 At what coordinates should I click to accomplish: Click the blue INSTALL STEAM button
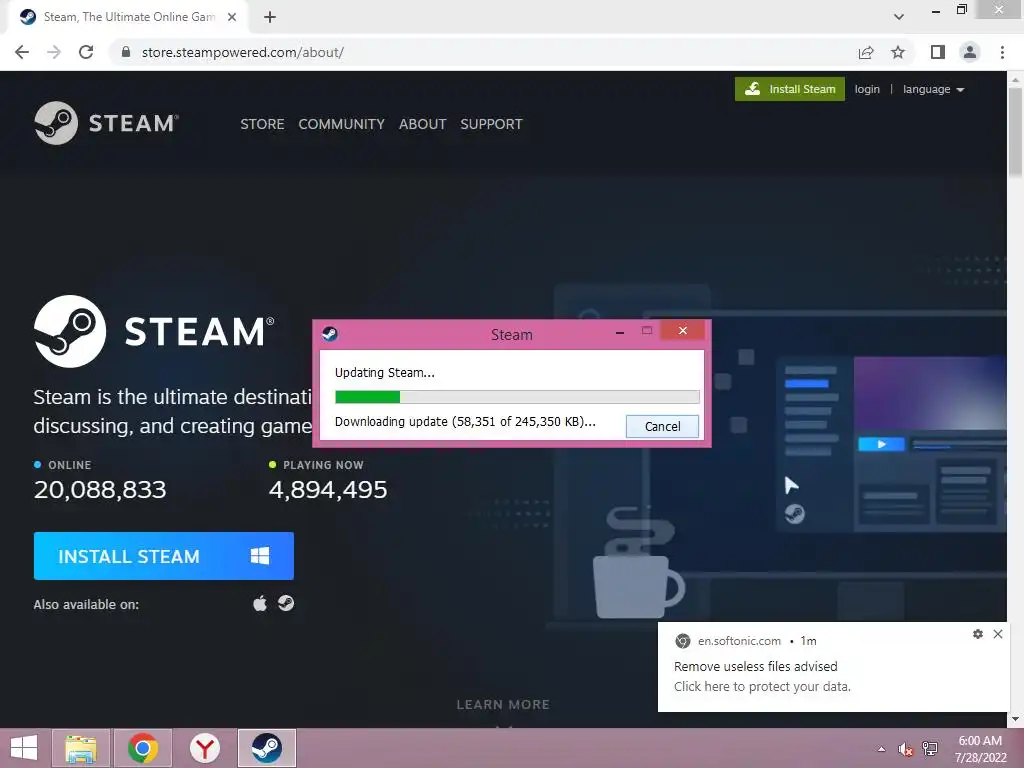pos(163,556)
